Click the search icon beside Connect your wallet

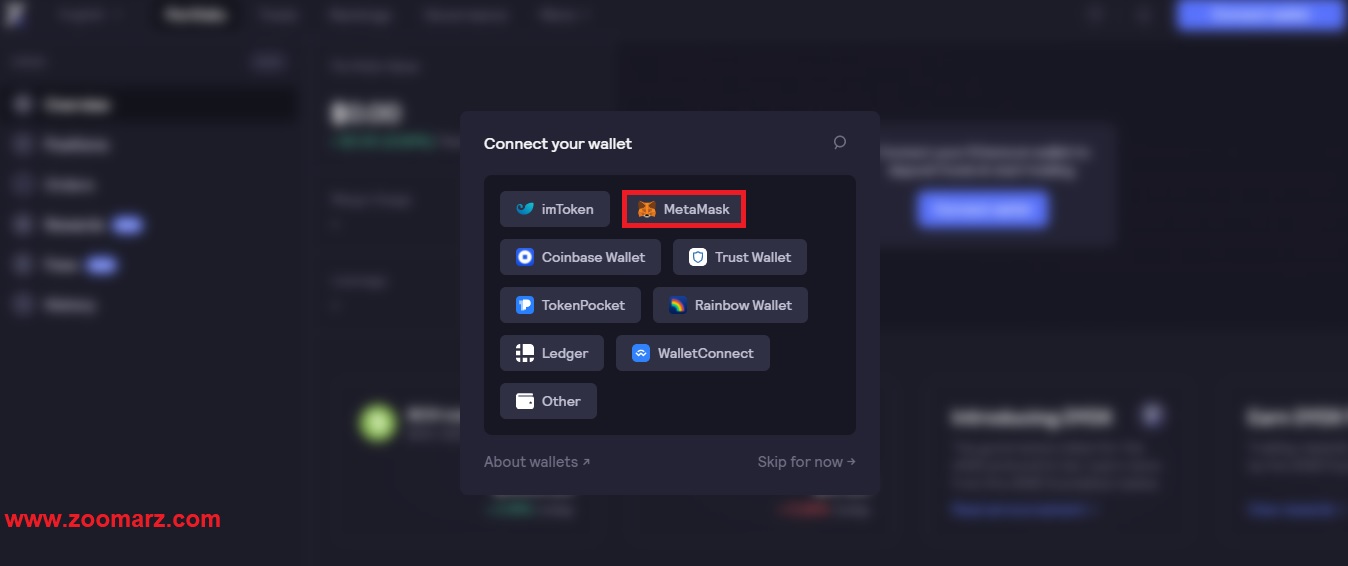point(840,143)
